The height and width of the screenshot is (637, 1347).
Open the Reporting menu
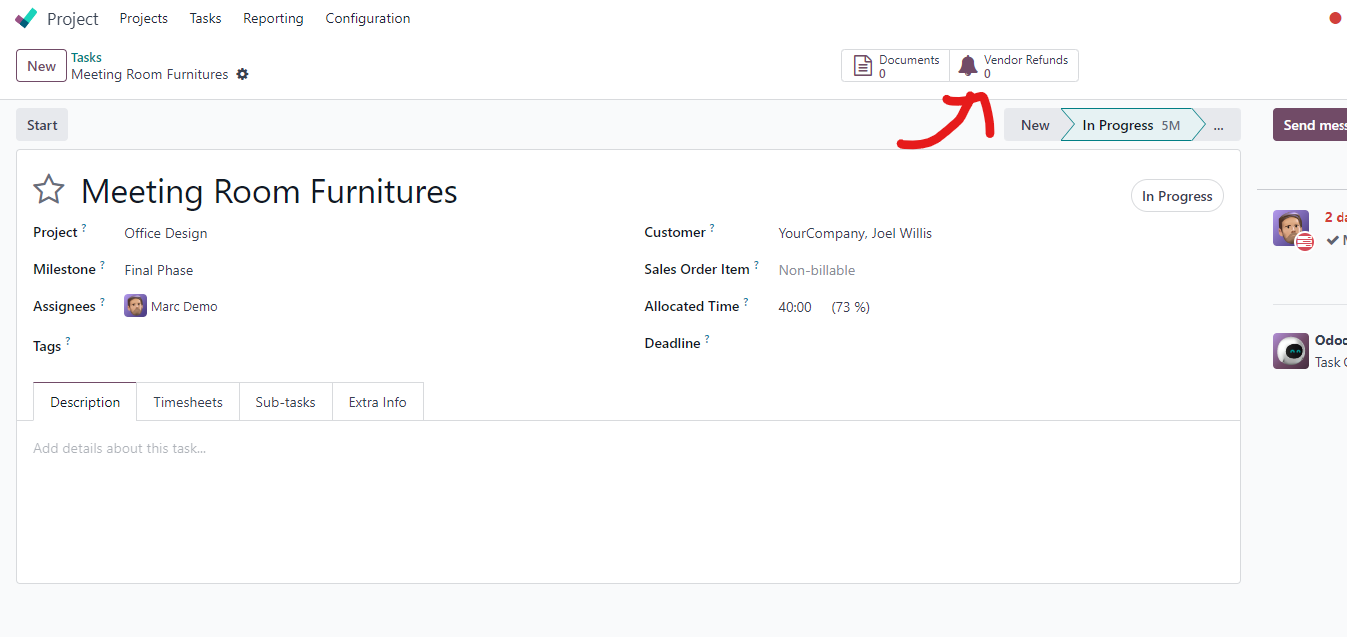click(273, 18)
